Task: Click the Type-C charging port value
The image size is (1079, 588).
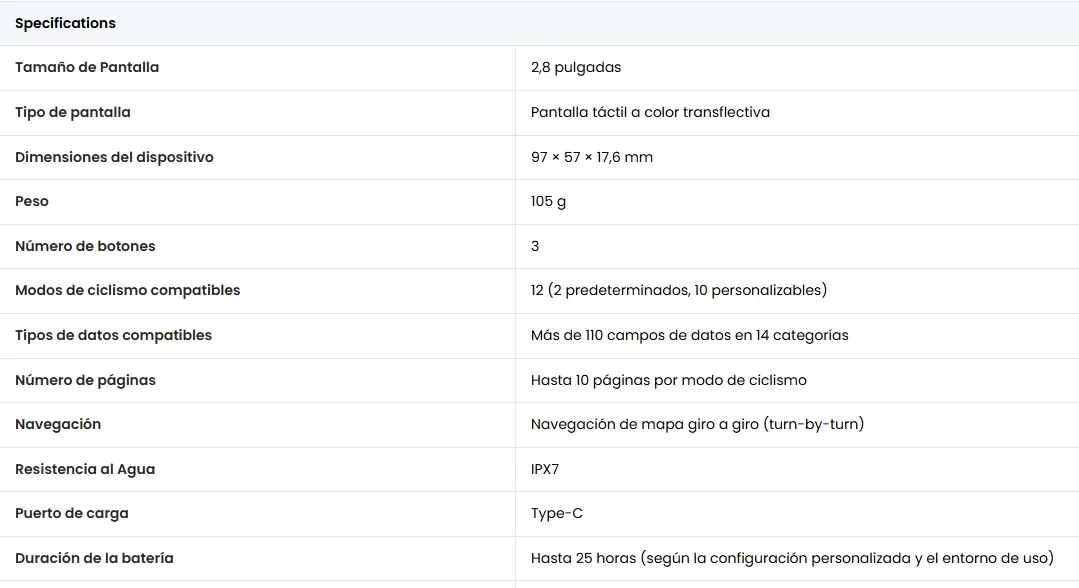Action: tap(557, 514)
